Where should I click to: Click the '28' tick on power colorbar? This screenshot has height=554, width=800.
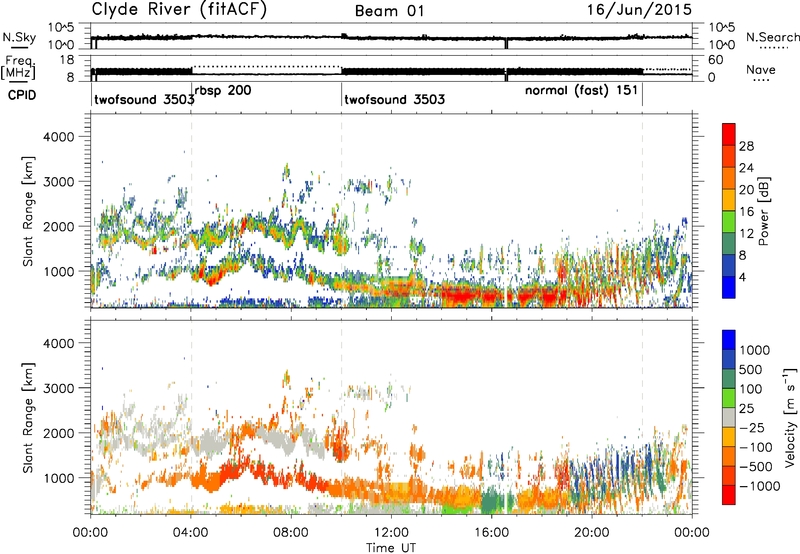pos(746,146)
